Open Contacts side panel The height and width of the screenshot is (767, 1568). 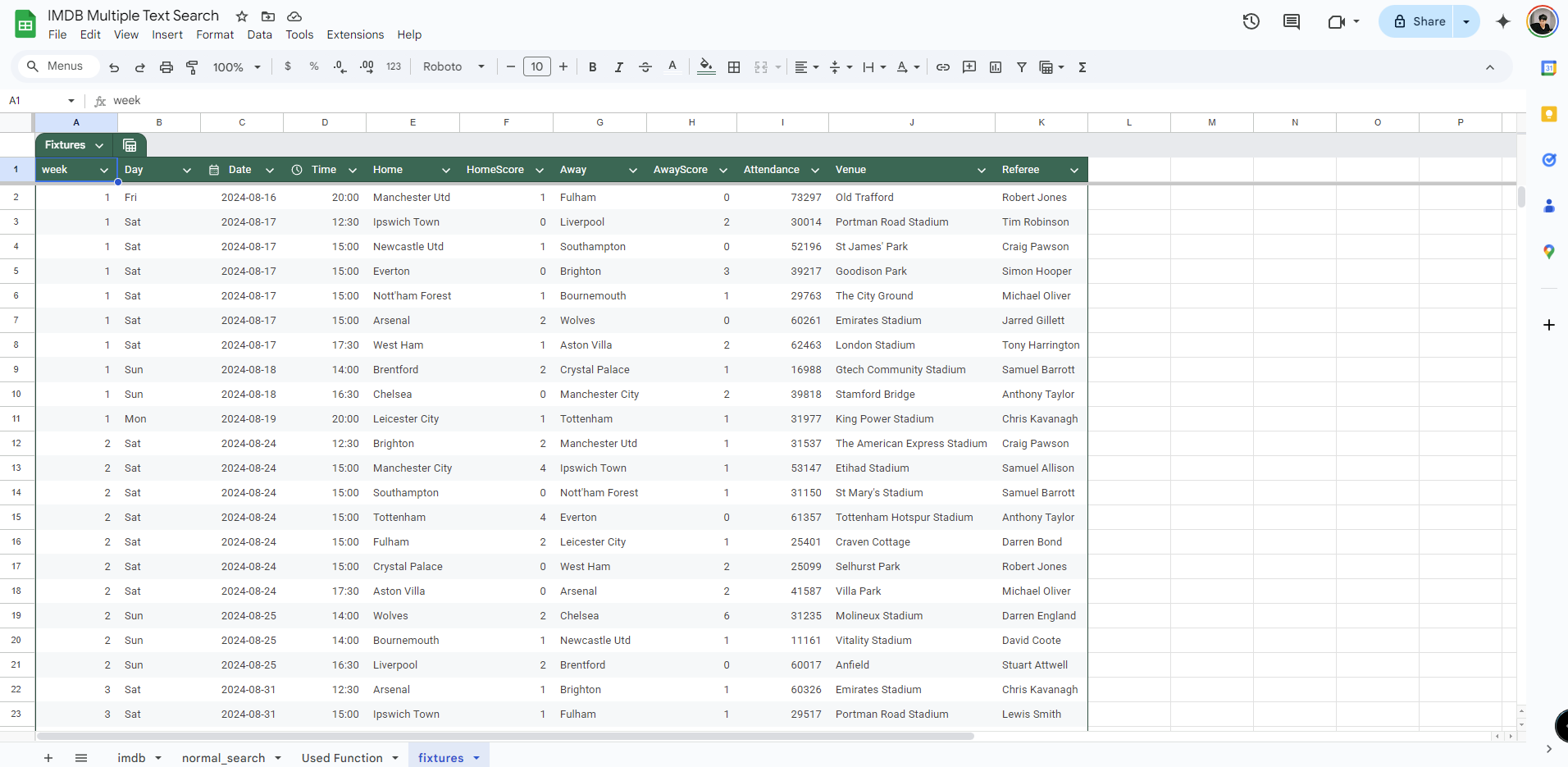(x=1548, y=206)
